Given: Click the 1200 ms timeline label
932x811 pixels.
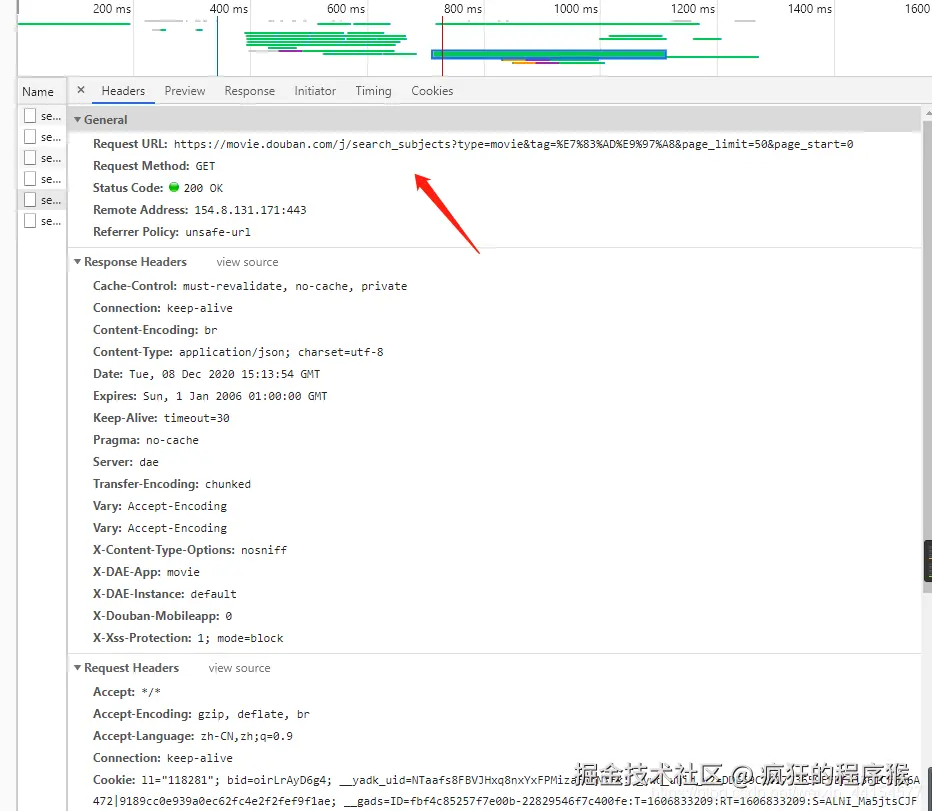Looking at the screenshot, I should (693, 9).
